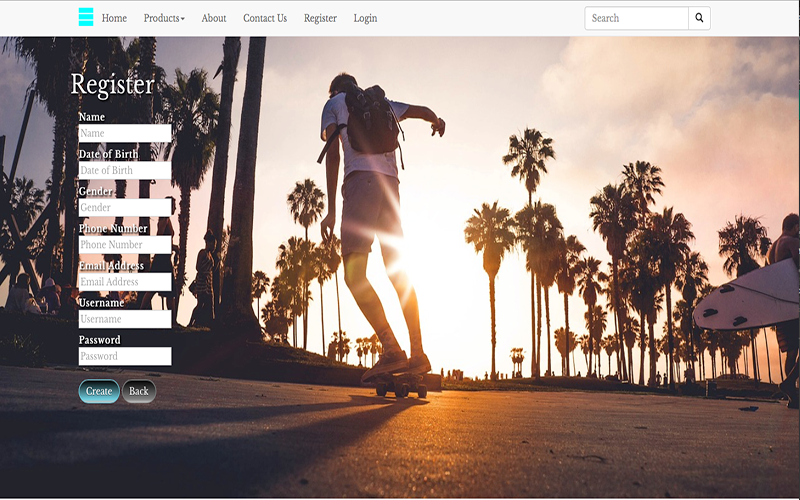This screenshot has width=800, height=500.
Task: Click the Date of Birth label
Action: coord(108,154)
